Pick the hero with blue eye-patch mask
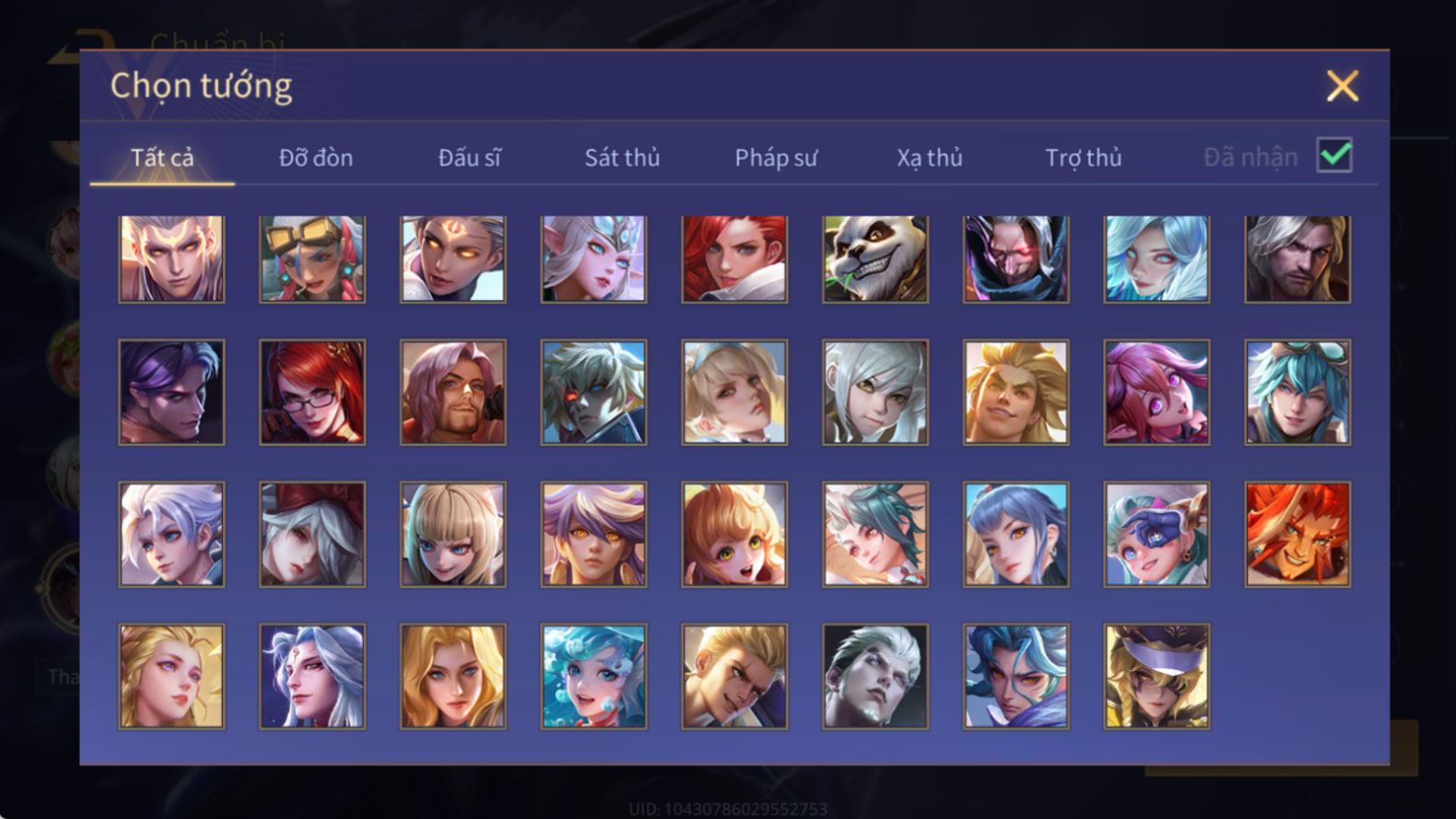The image size is (1456, 819). pyautogui.click(x=1157, y=534)
